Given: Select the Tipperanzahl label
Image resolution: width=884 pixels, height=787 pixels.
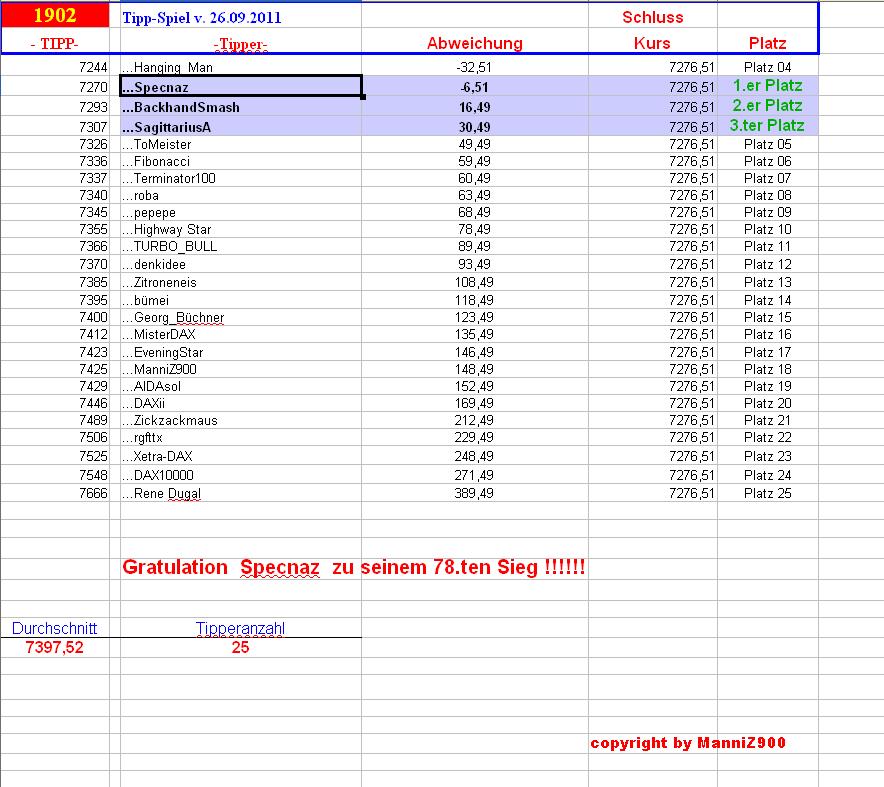Looking at the screenshot, I should (240, 629).
